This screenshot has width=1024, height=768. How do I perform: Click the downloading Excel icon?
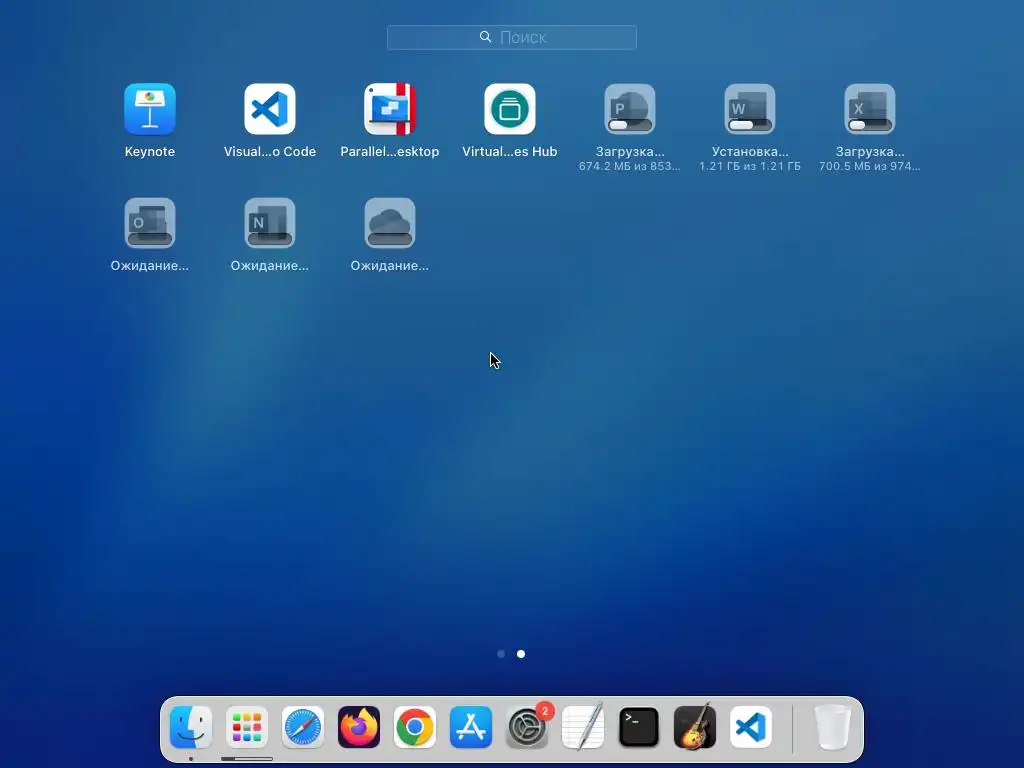tap(870, 108)
